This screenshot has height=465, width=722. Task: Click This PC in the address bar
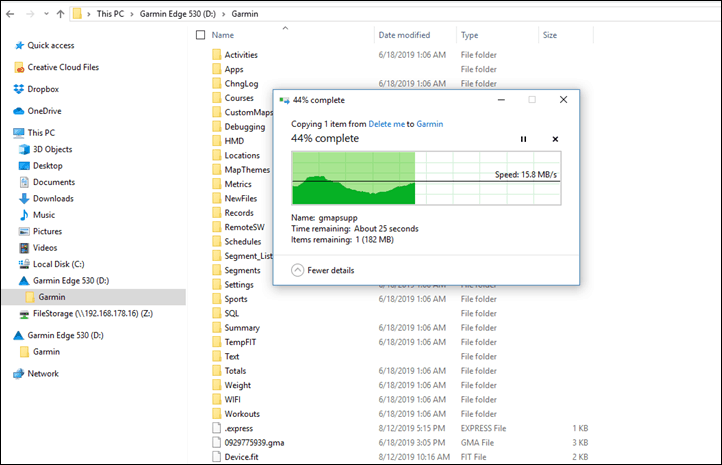tap(110, 14)
